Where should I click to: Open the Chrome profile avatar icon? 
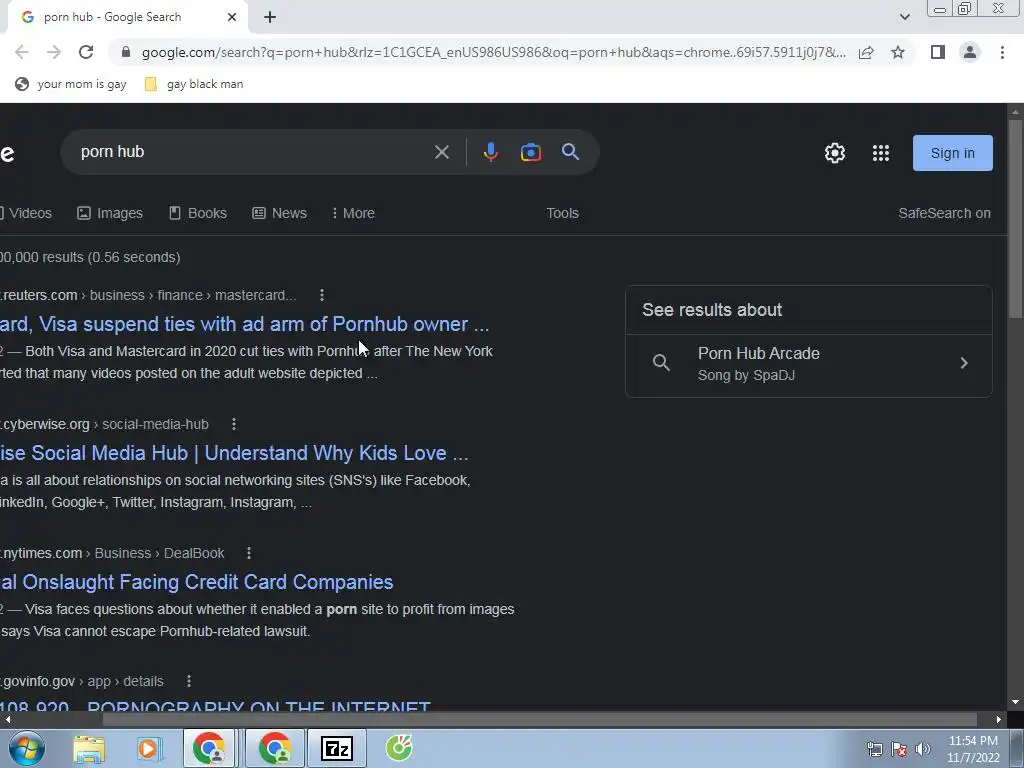point(970,52)
